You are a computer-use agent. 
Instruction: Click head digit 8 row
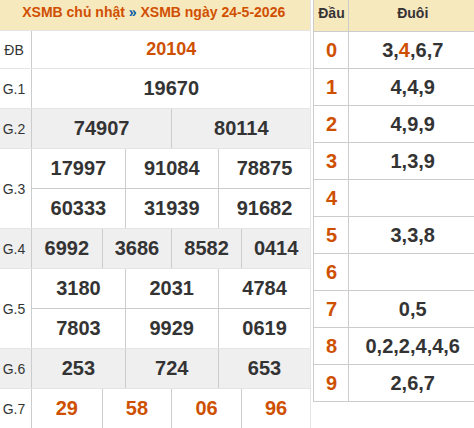pyautogui.click(x=394, y=346)
